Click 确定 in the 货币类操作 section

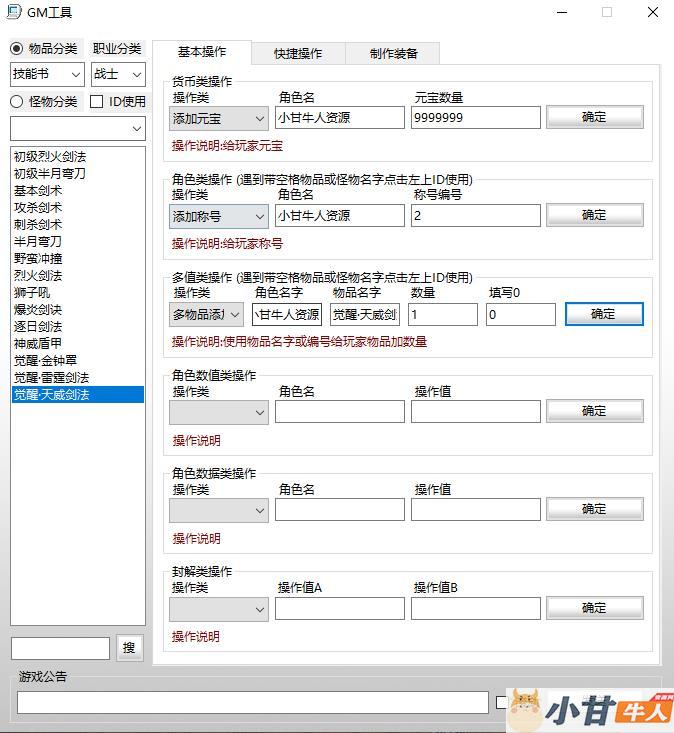tap(594, 117)
